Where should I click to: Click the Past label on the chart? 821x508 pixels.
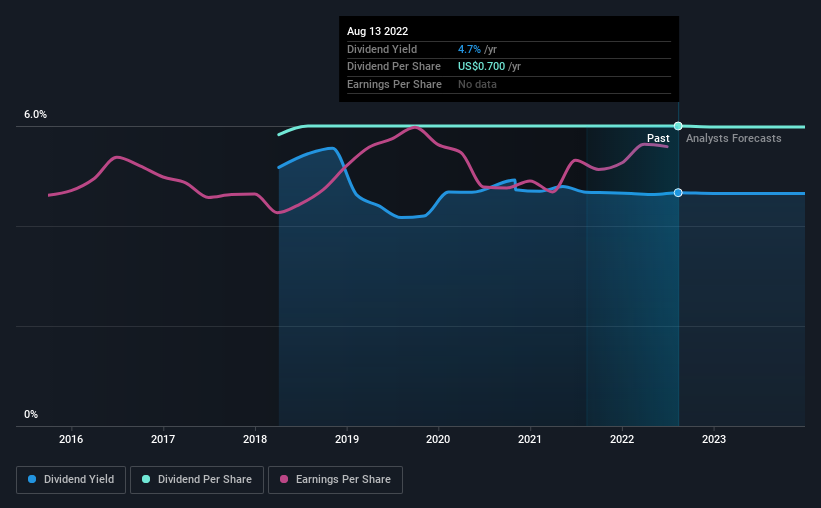[x=658, y=138]
